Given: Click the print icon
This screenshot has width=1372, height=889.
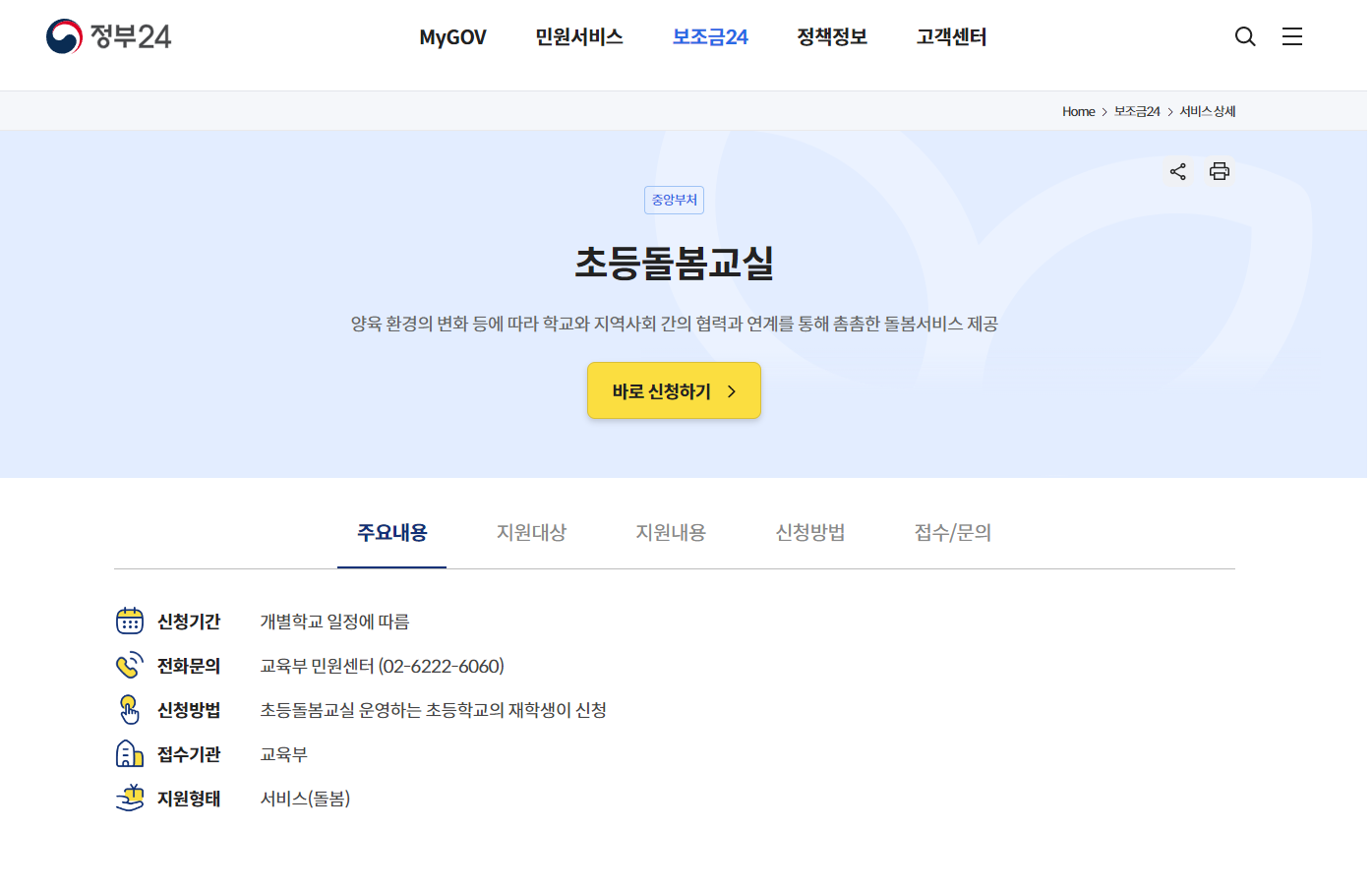Looking at the screenshot, I should click(1220, 171).
